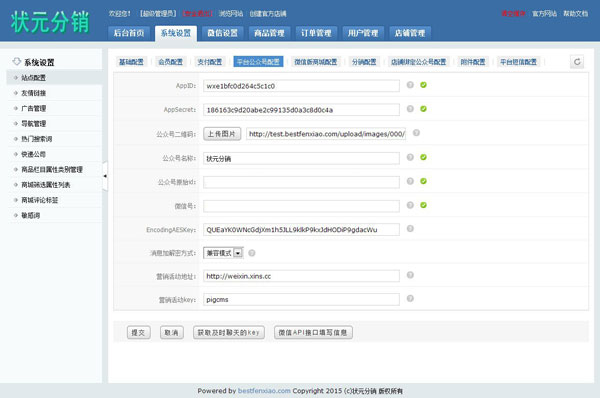
Task: Open the 帮助文档 link
Action: coord(576,14)
